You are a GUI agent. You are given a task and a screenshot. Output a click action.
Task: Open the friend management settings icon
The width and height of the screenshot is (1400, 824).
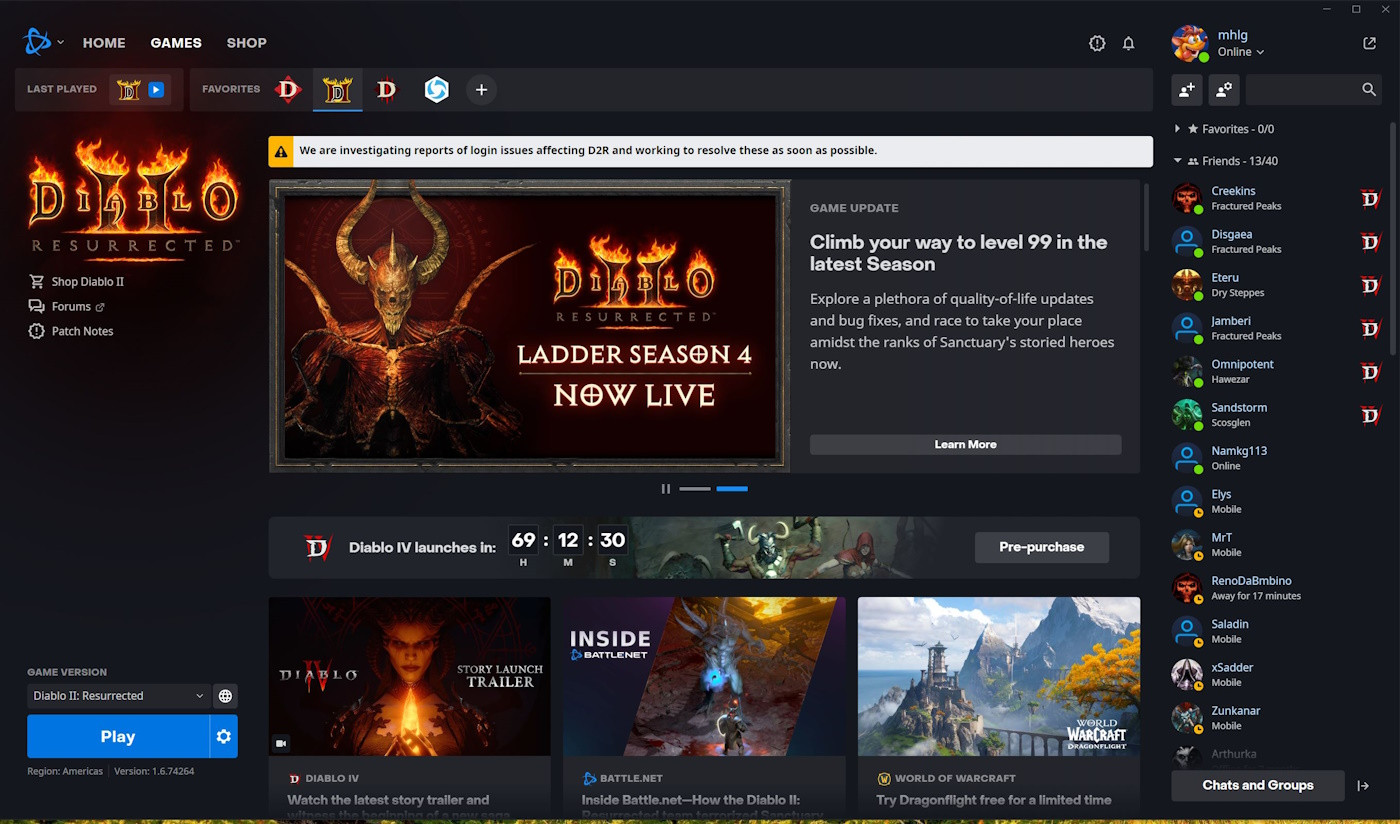1224,90
